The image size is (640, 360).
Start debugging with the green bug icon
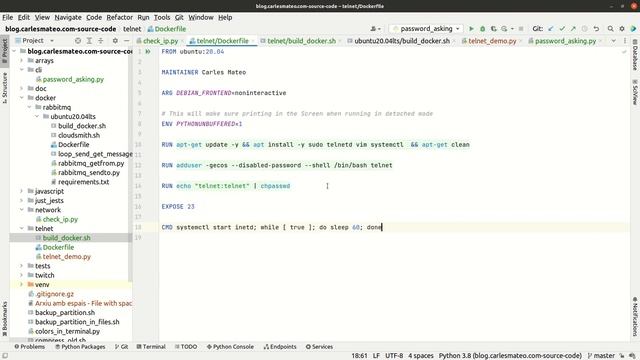(482, 29)
